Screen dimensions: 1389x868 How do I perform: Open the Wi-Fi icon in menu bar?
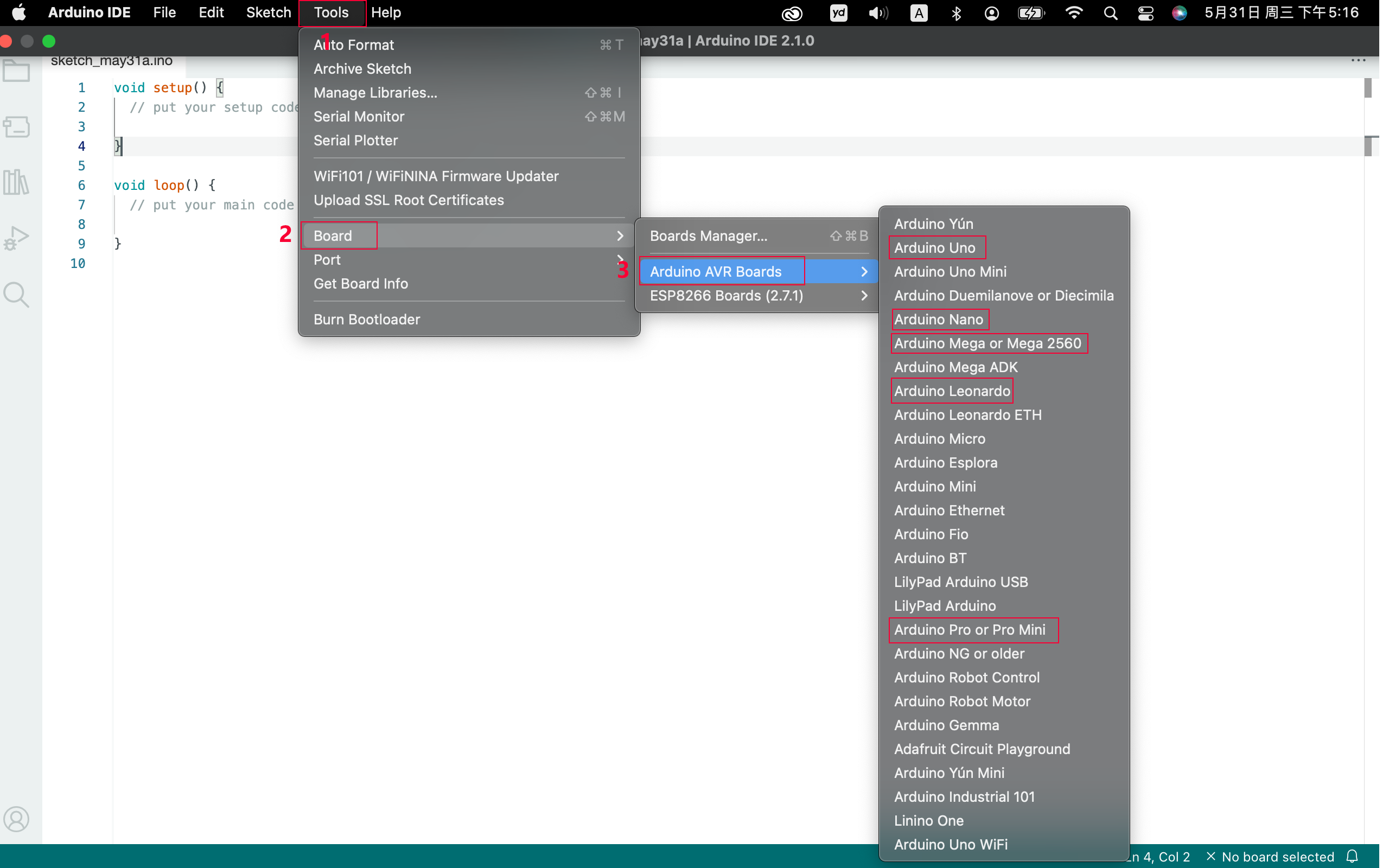[x=1074, y=12]
